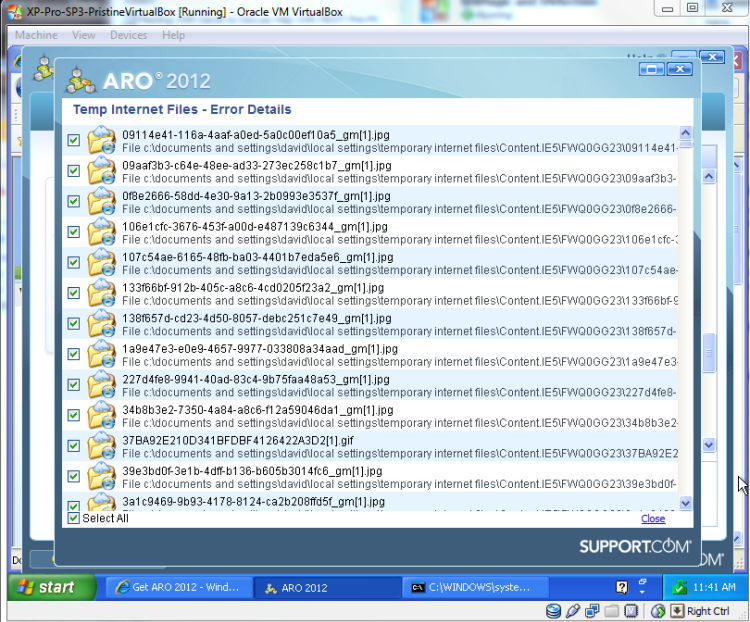Click the folder icon for 39e3bd0f file entry
The width and height of the screenshot is (750, 622).
[101, 477]
